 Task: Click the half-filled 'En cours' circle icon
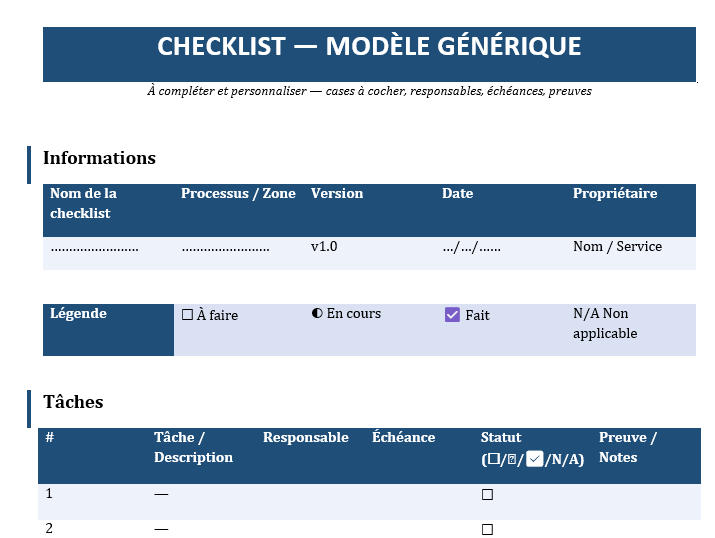(x=317, y=314)
